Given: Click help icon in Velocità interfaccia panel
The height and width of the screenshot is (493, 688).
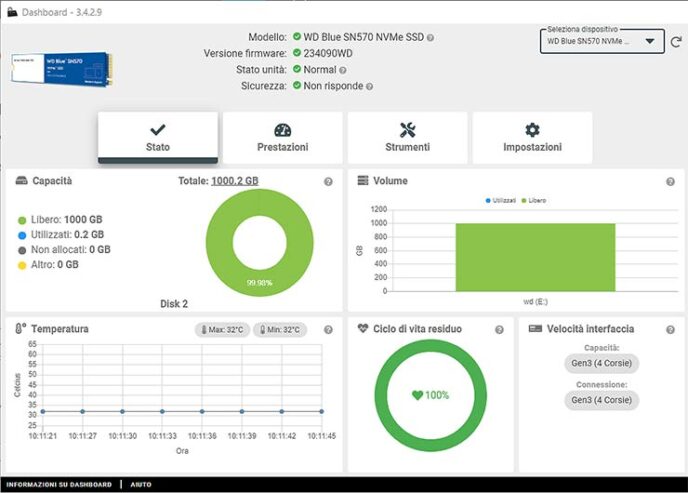Looking at the screenshot, I should click(x=670, y=329).
